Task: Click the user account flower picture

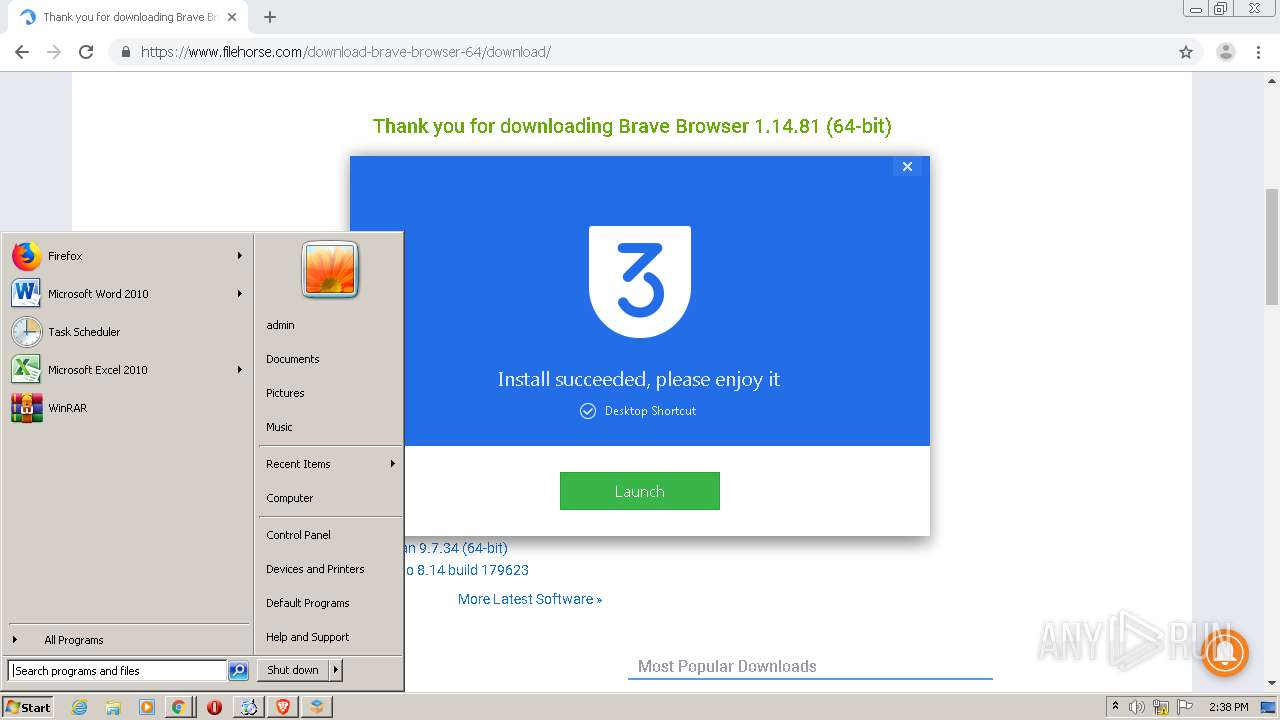Action: (330, 270)
